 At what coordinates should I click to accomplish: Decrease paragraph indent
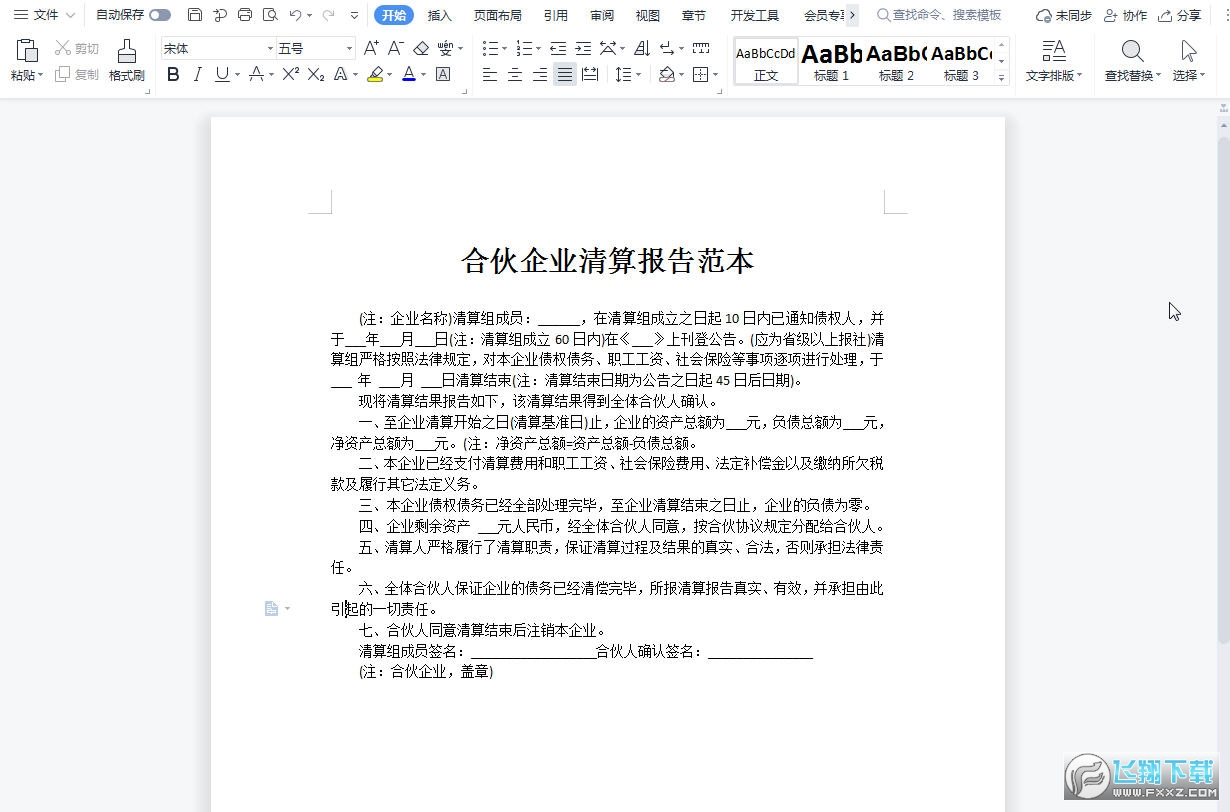tap(558, 48)
